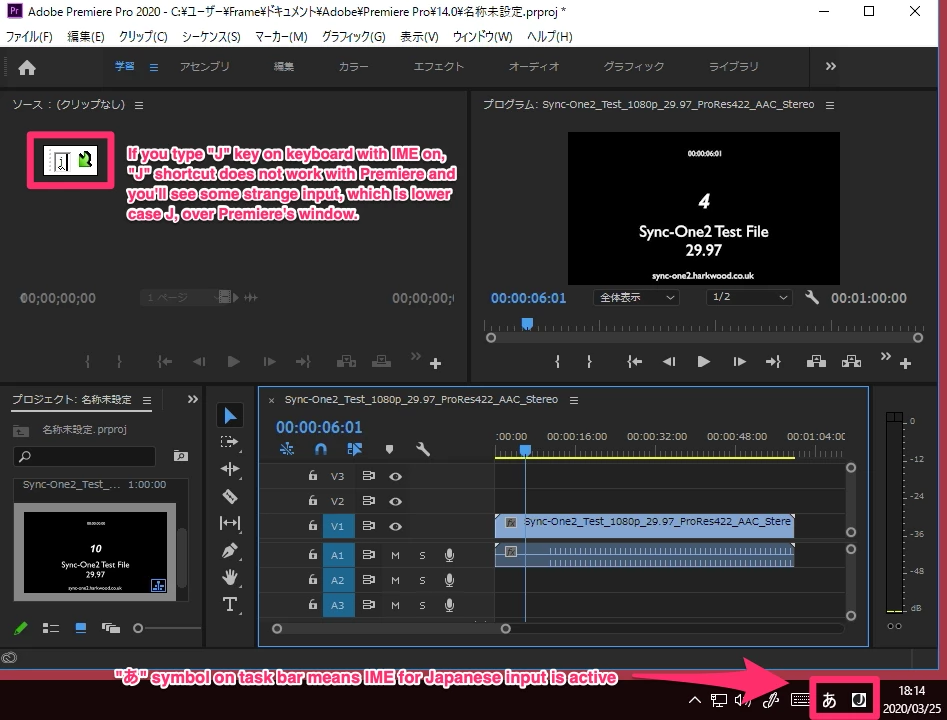Expand workspace overflow chevrons
Image resolution: width=947 pixels, height=720 pixels.
pyautogui.click(x=831, y=66)
